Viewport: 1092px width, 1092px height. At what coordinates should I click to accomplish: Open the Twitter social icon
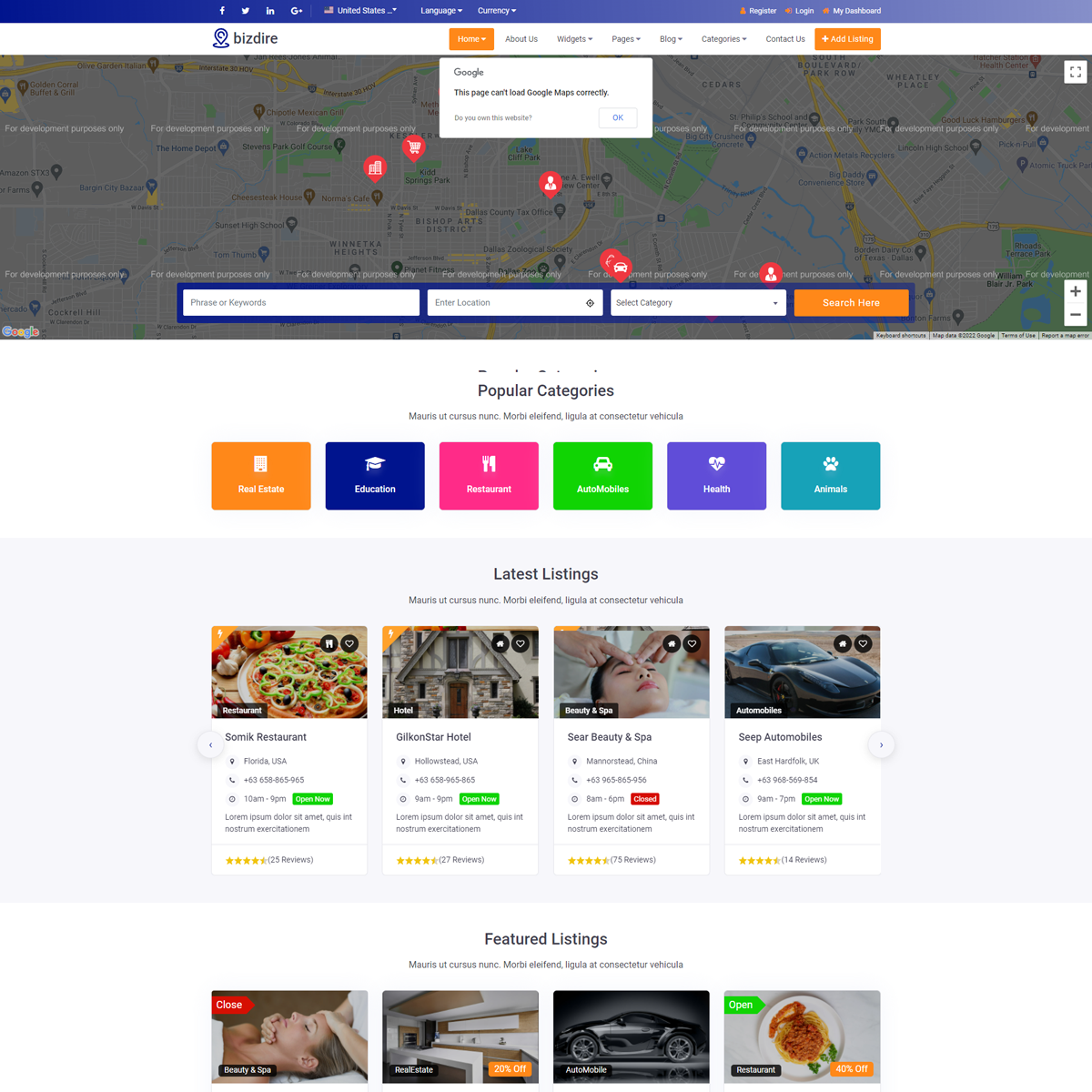tap(246, 10)
